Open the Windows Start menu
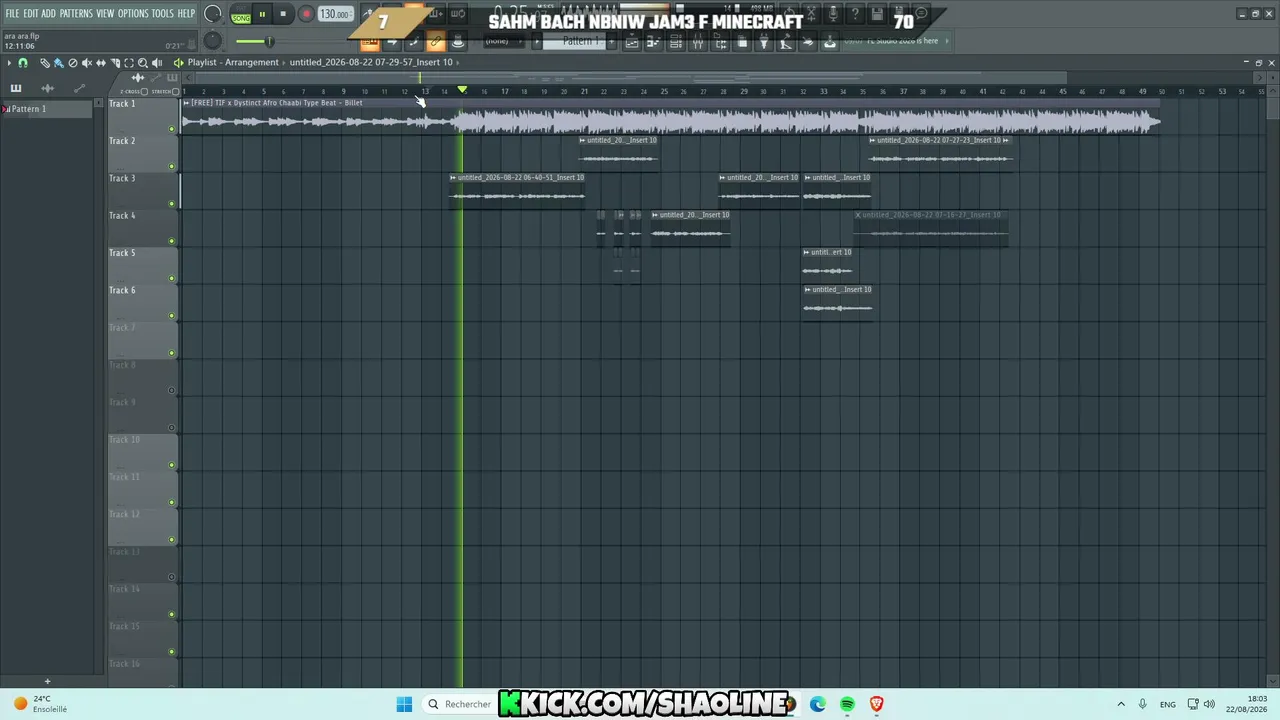This screenshot has width=1280, height=720. point(404,704)
